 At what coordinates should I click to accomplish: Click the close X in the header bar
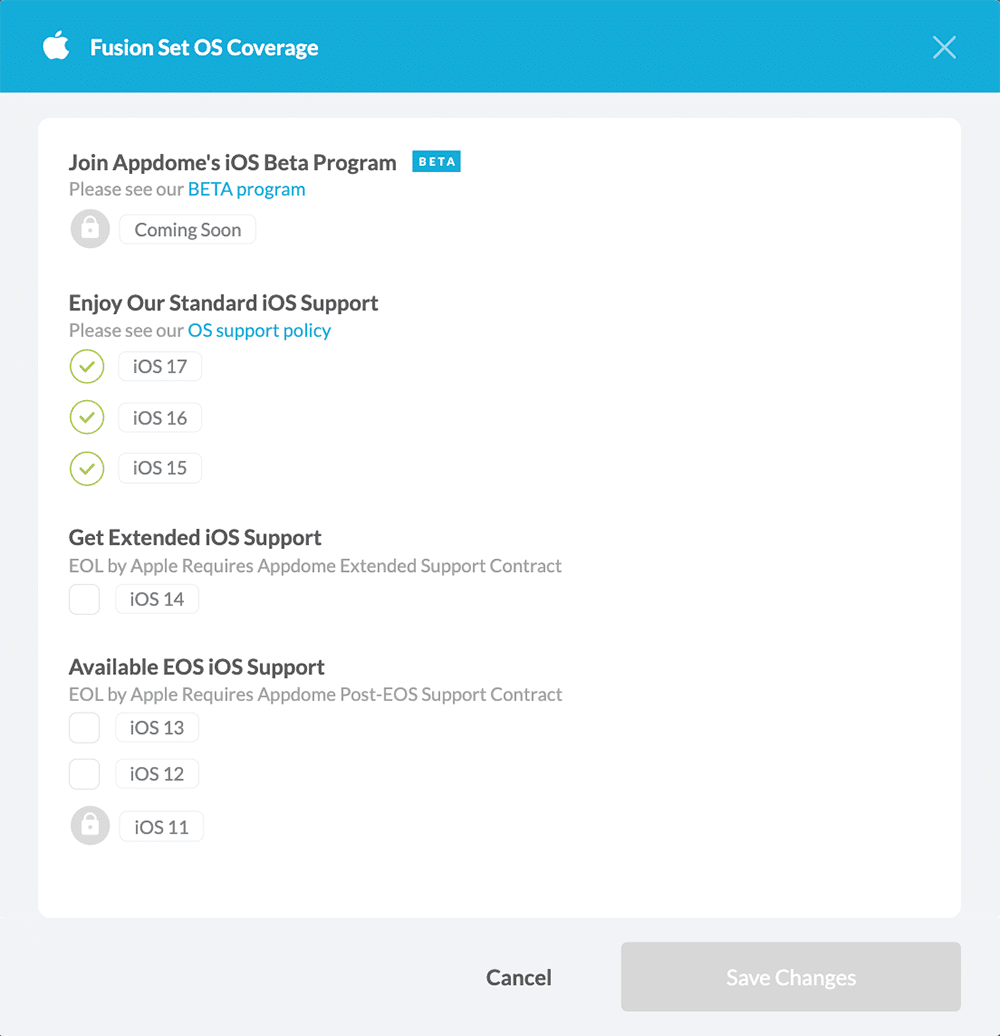944,46
